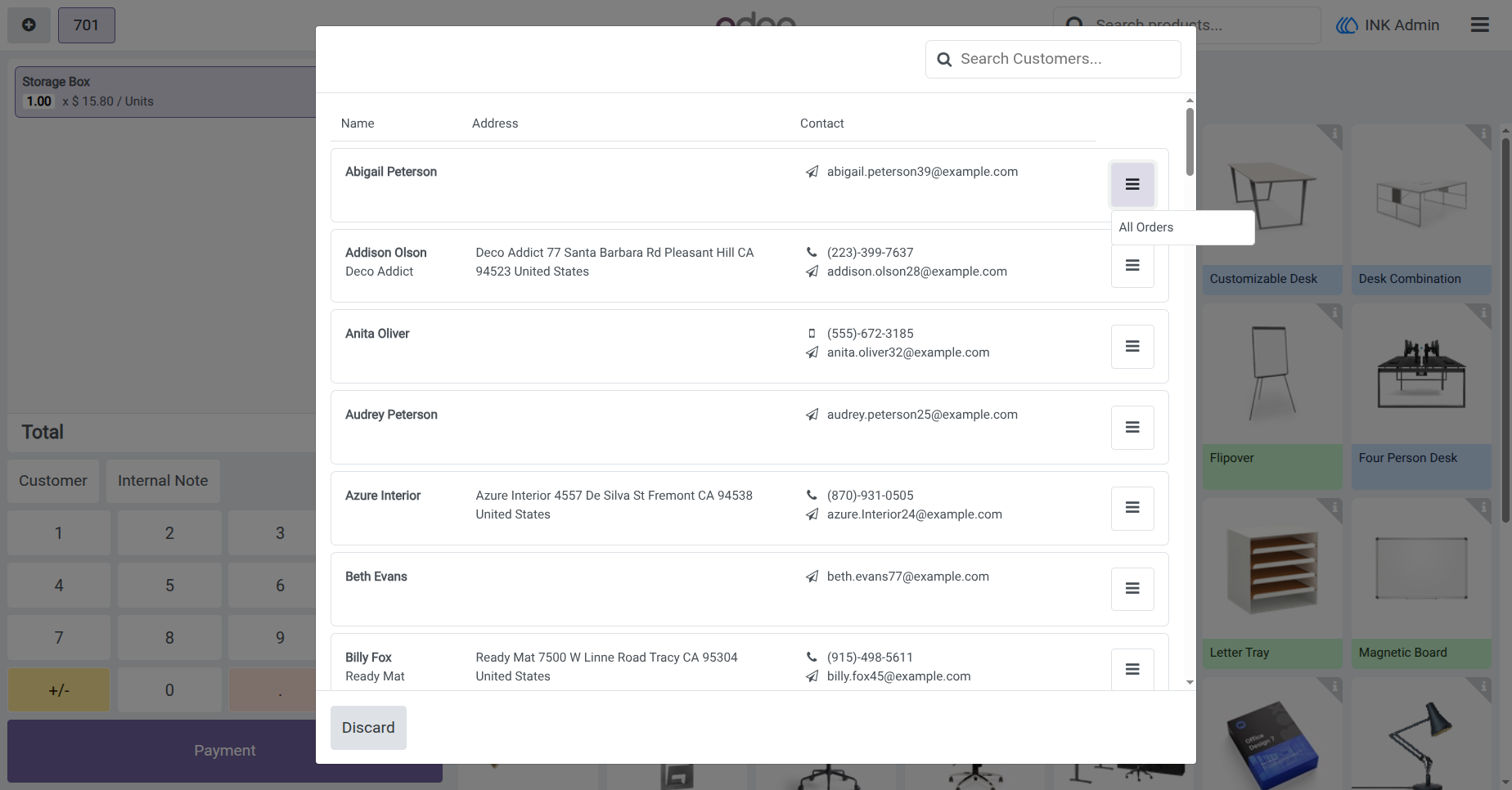Viewport: 1512px width, 790px height.
Task: Show info for Customizable Desk
Action: pyautogui.click(x=1334, y=133)
